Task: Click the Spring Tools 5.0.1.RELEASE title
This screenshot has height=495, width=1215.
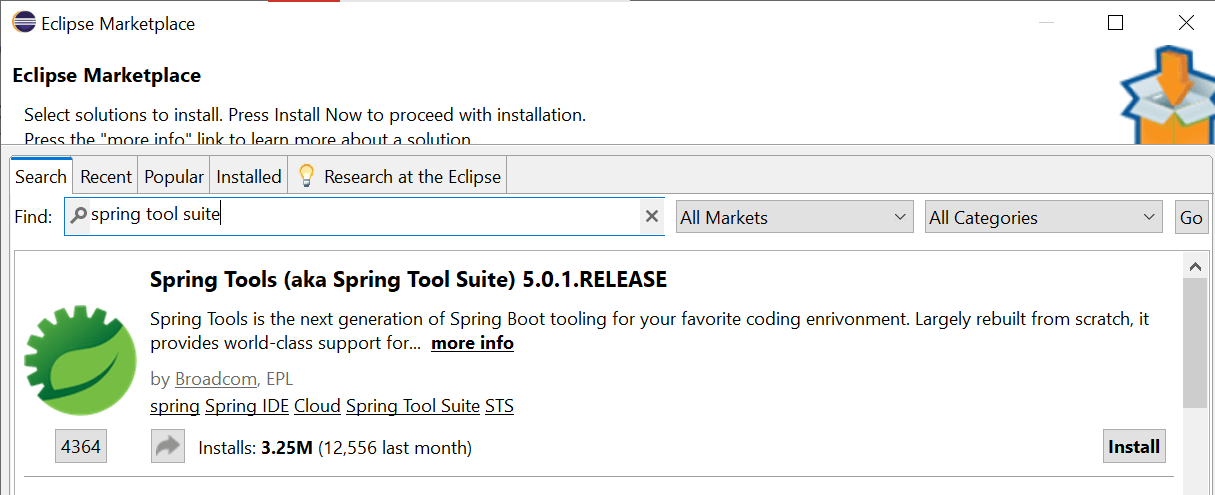Action: (408, 280)
